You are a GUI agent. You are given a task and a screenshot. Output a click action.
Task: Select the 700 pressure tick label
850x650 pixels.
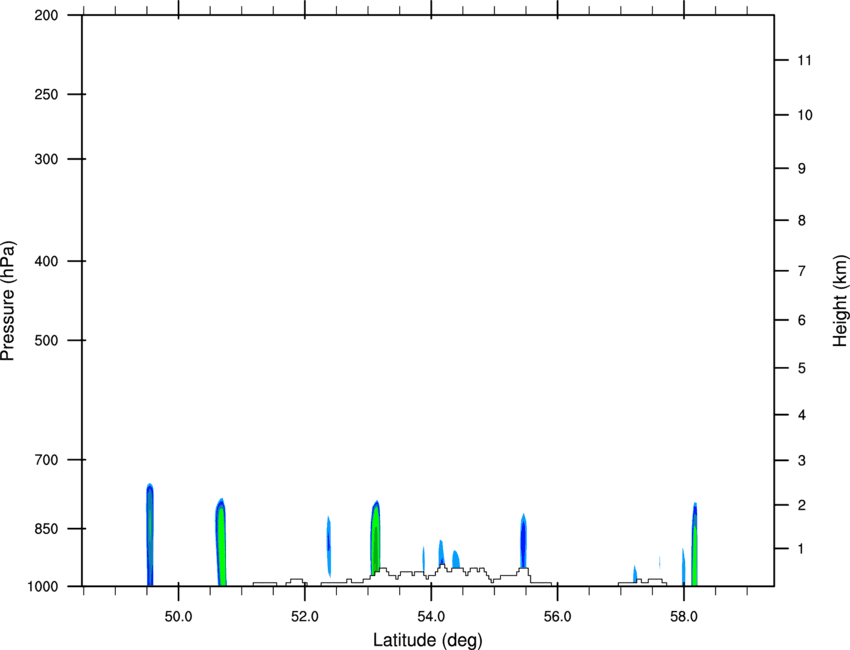46,459
